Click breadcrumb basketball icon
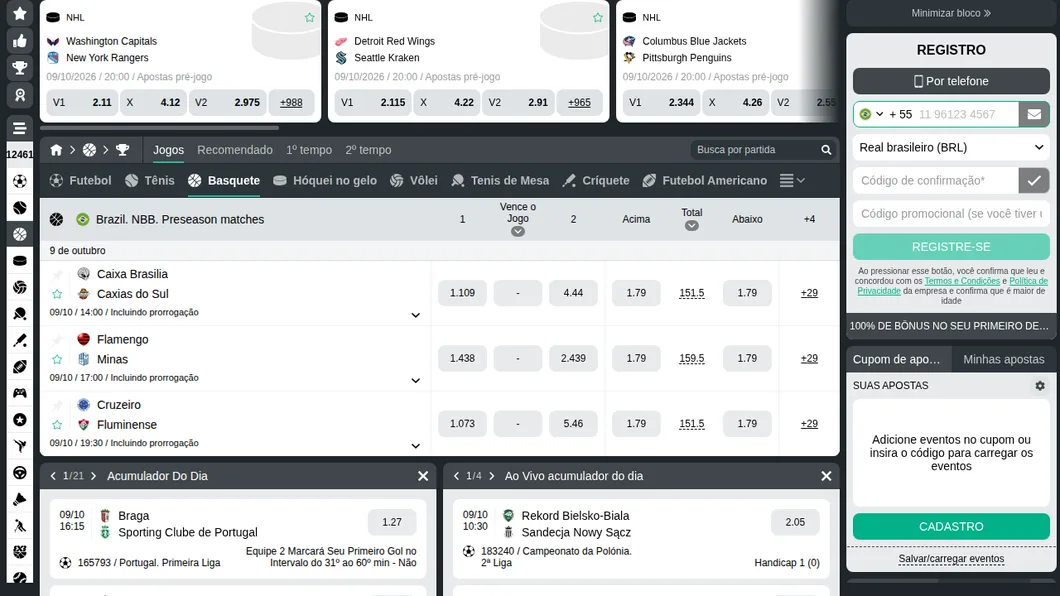Viewport: 1060px width, 596px height. click(x=89, y=150)
